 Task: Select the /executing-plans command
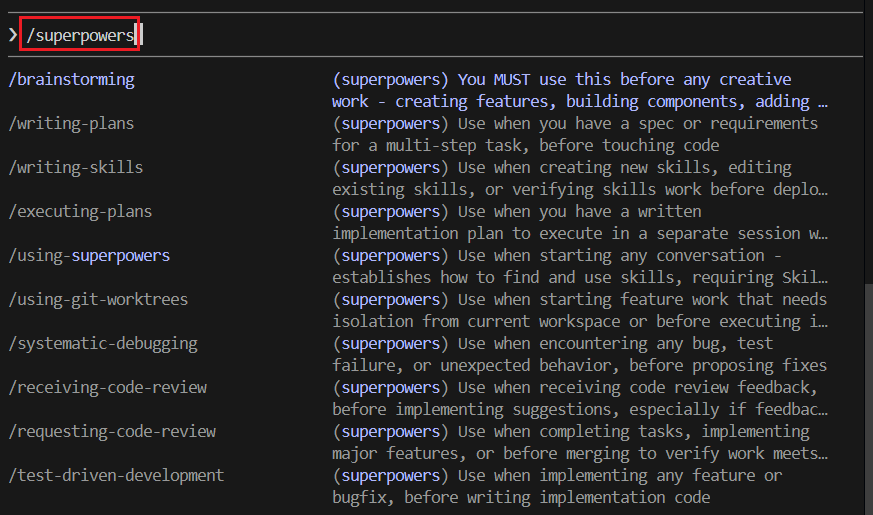[80, 212]
